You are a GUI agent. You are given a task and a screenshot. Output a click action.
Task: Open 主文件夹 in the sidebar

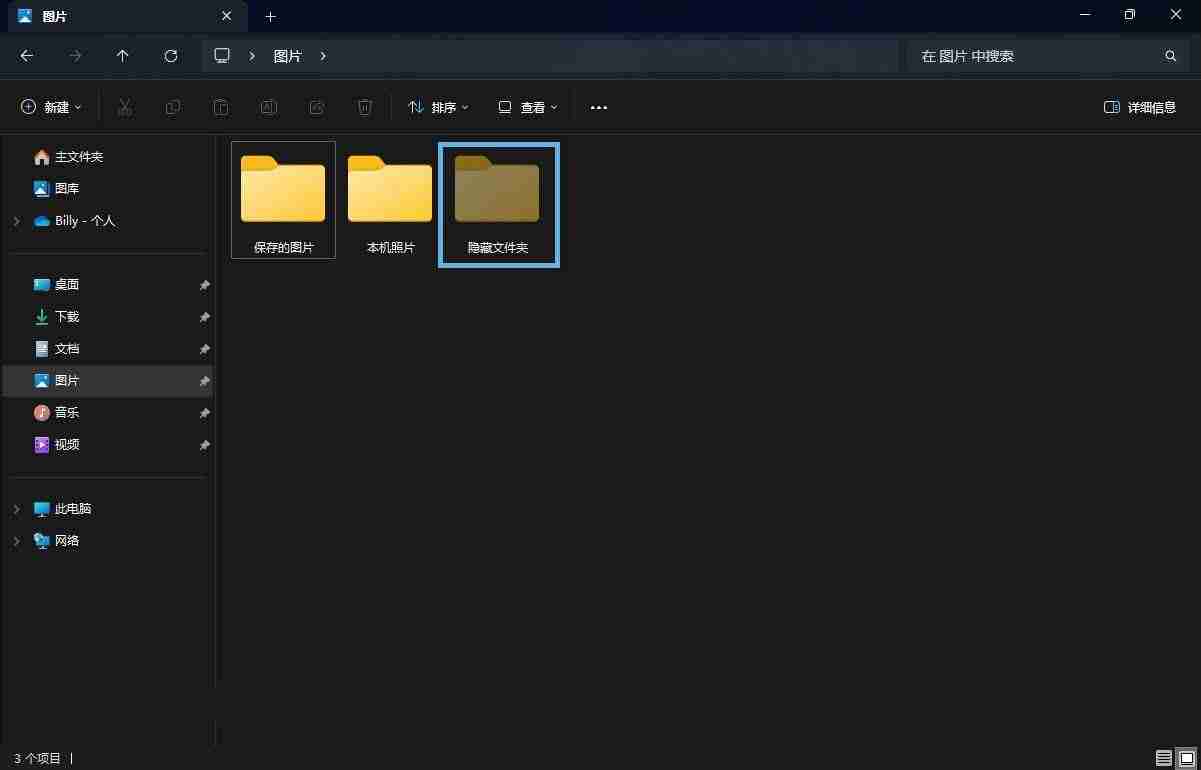click(x=68, y=157)
